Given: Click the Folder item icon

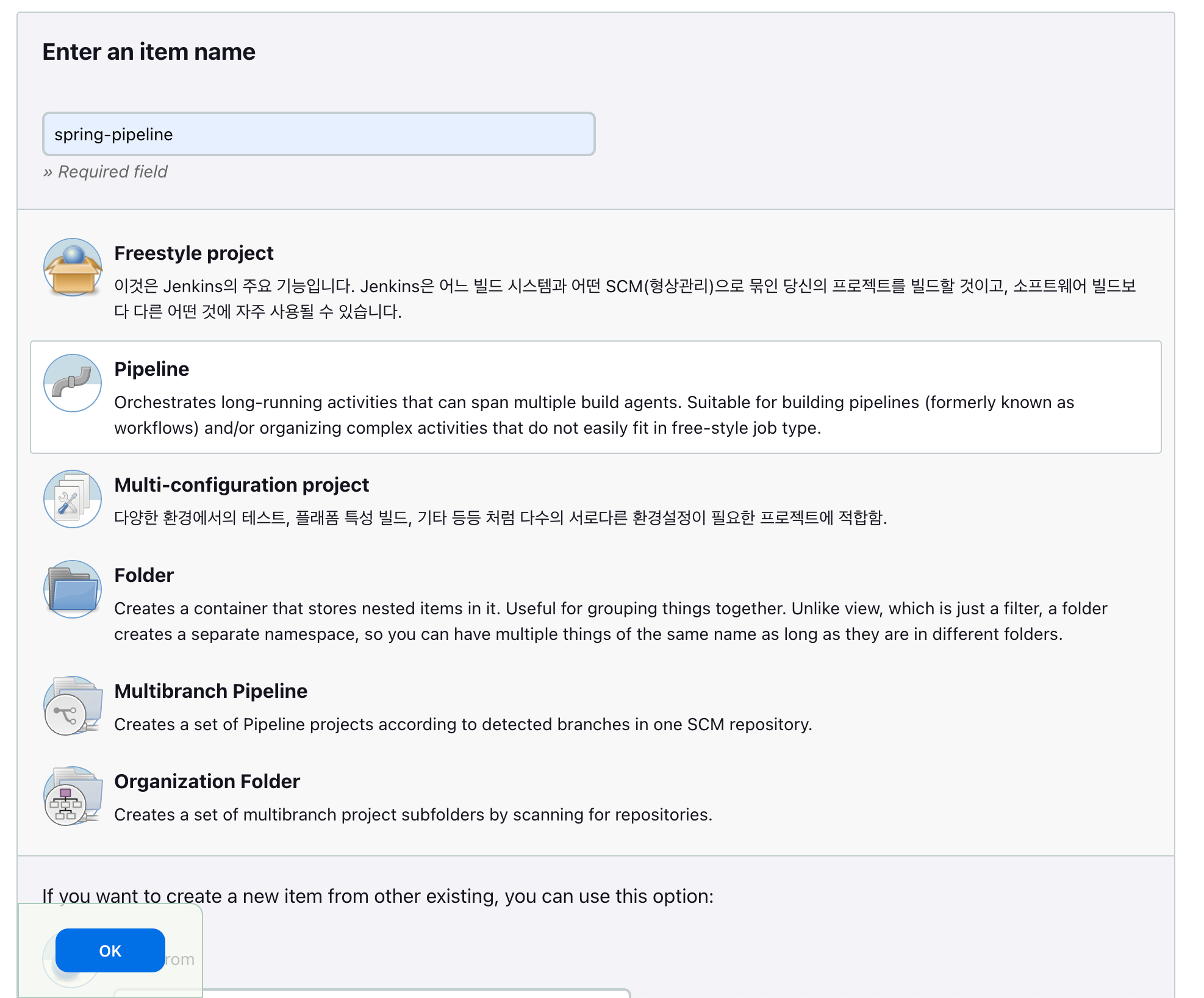Looking at the screenshot, I should click(73, 589).
